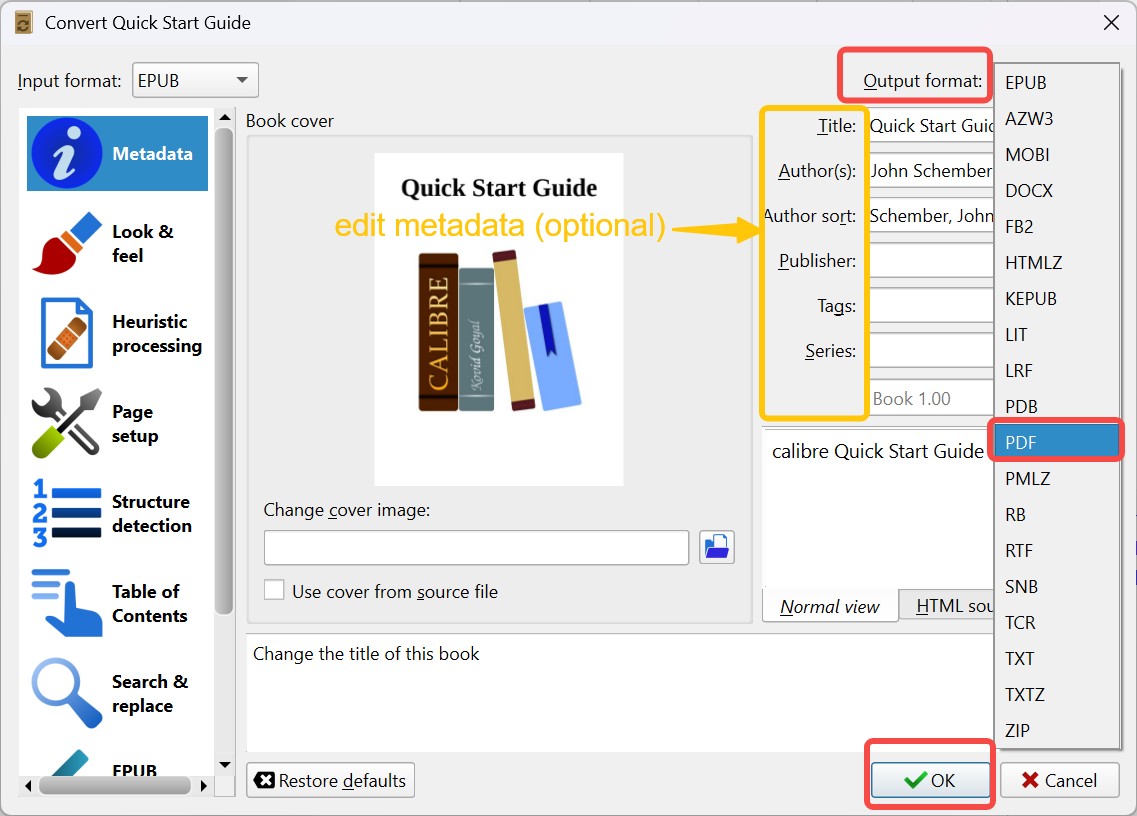This screenshot has height=816, width=1137.
Task: Open the cover image file browser
Action: 717,547
